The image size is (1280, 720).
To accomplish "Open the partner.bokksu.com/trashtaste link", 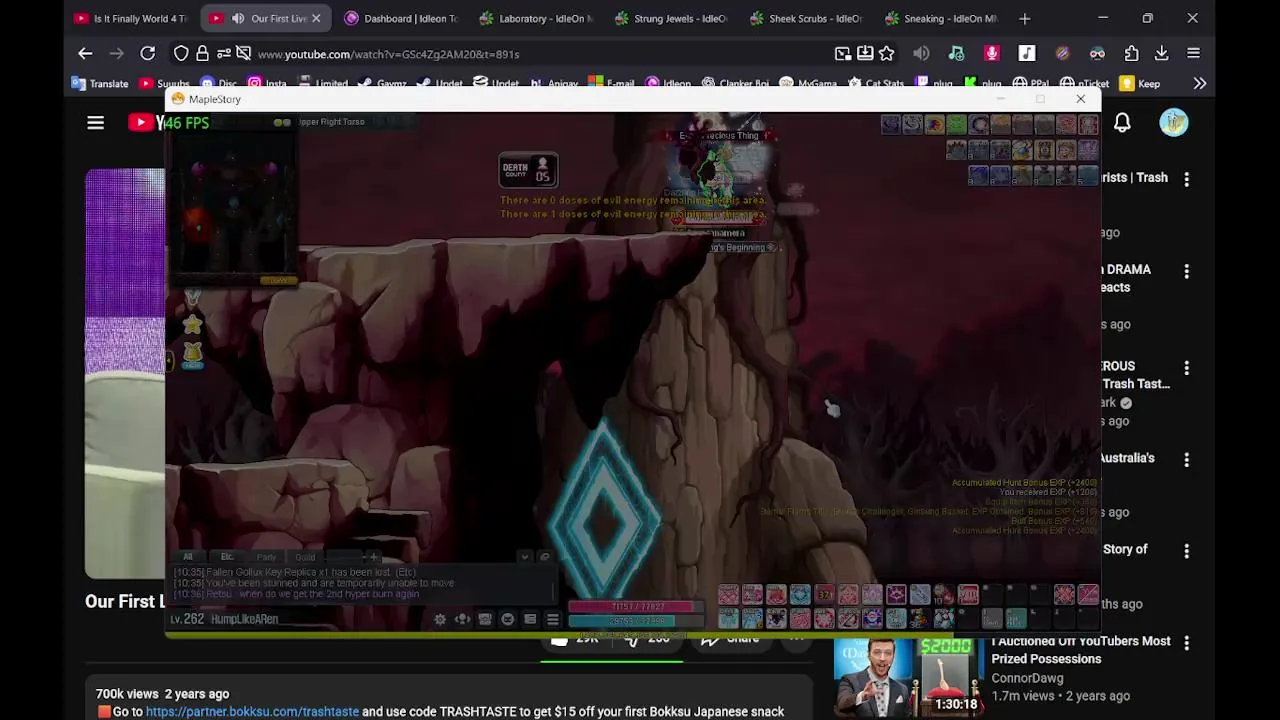I will (x=252, y=712).
